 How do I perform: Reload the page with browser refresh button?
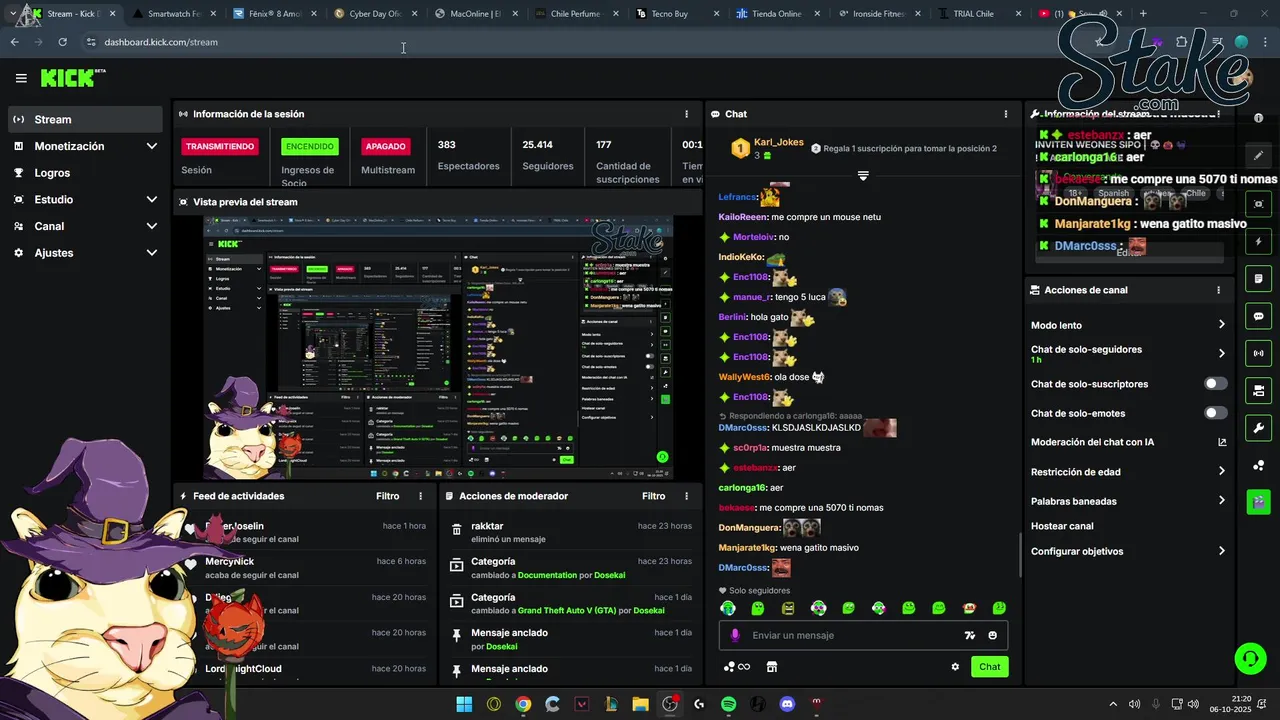coord(62,42)
